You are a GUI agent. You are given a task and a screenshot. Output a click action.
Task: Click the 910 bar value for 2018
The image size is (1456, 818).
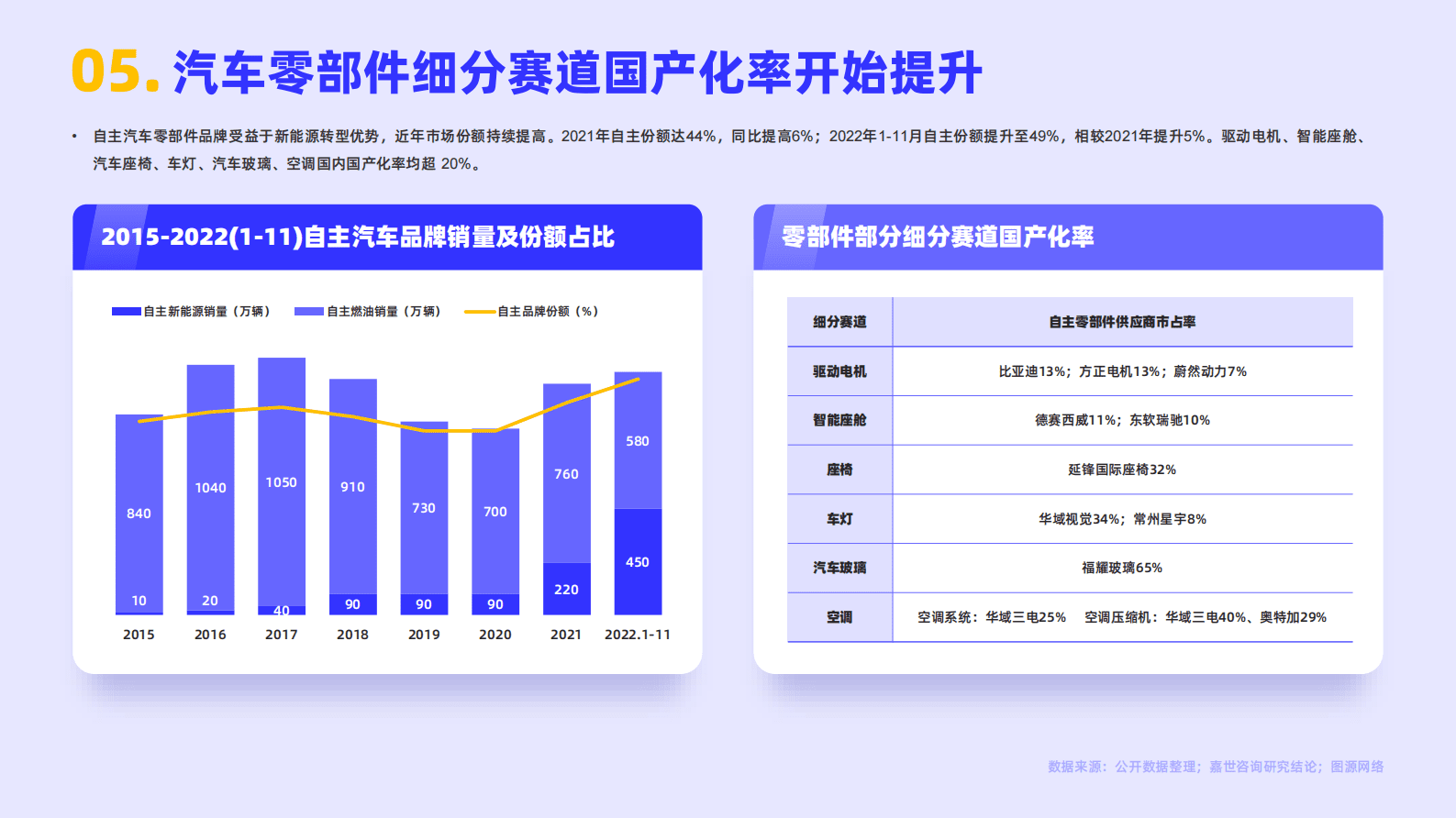point(352,487)
